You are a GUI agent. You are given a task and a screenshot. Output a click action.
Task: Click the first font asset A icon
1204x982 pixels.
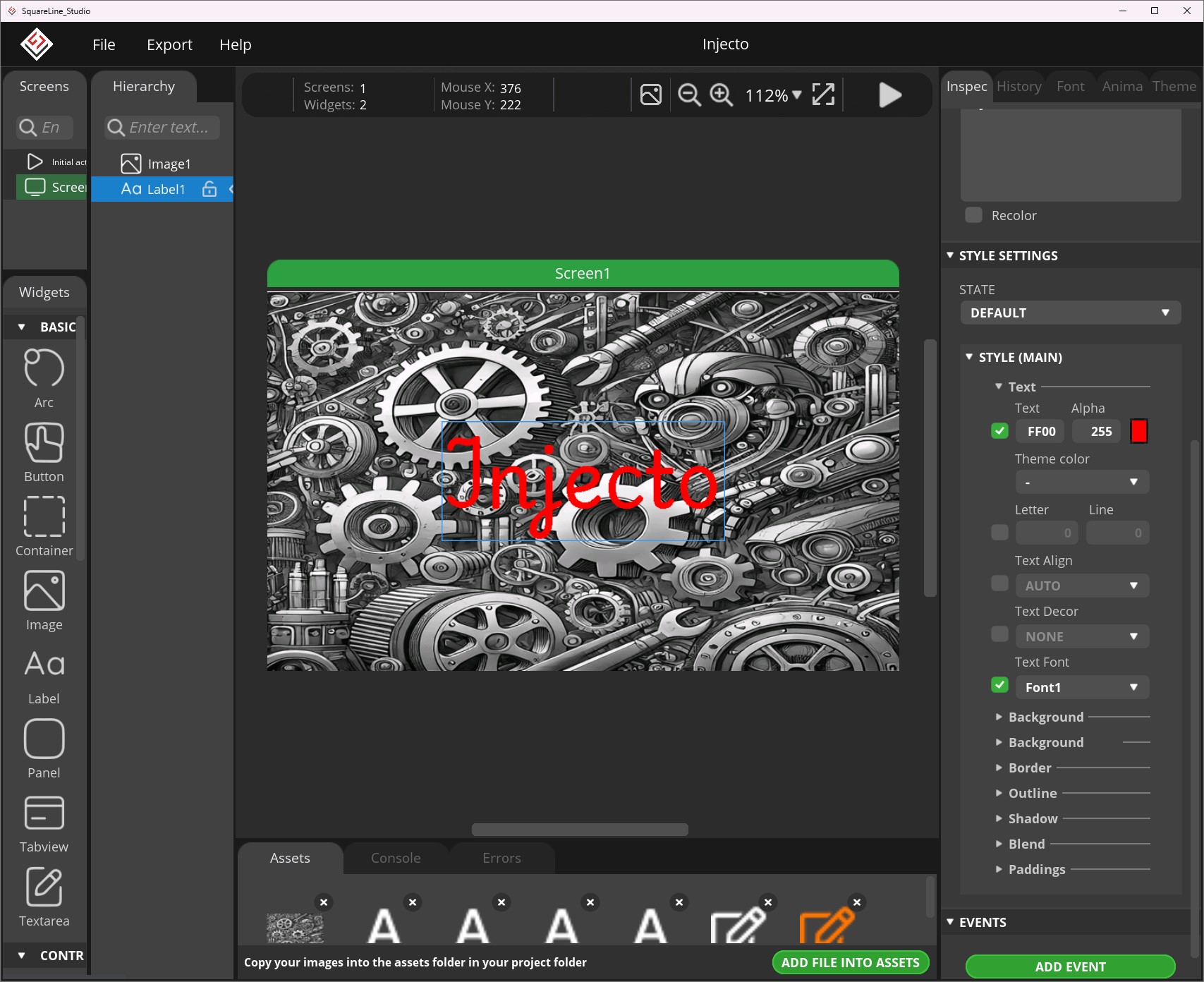point(384,926)
